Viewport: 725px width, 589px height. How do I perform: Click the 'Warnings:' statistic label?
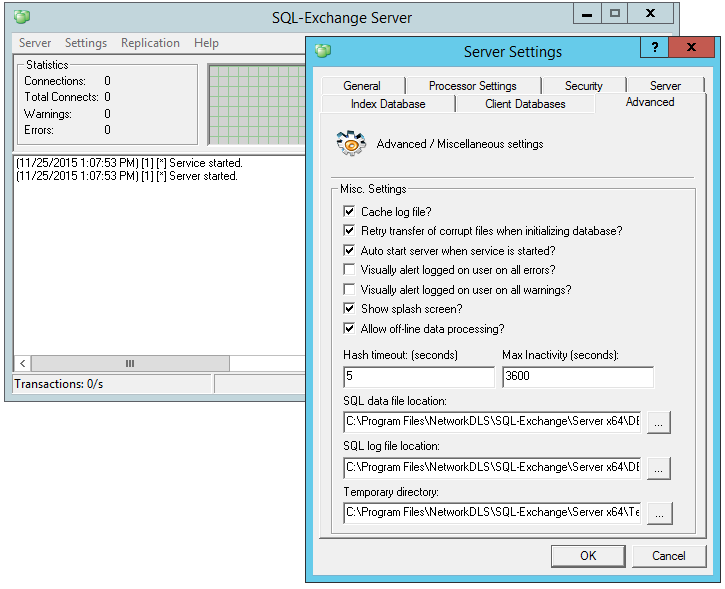pos(48,114)
